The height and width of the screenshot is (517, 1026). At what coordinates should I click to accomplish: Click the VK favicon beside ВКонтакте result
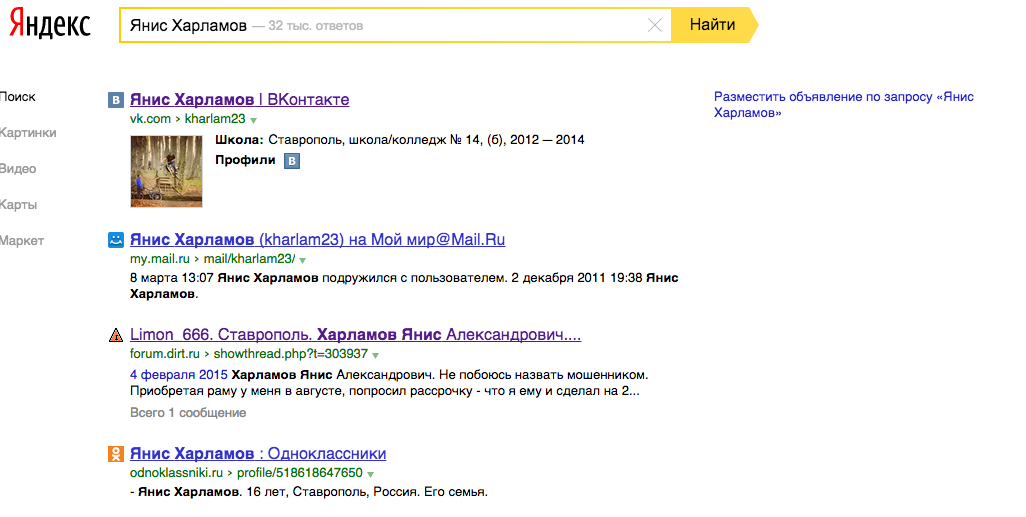116,100
